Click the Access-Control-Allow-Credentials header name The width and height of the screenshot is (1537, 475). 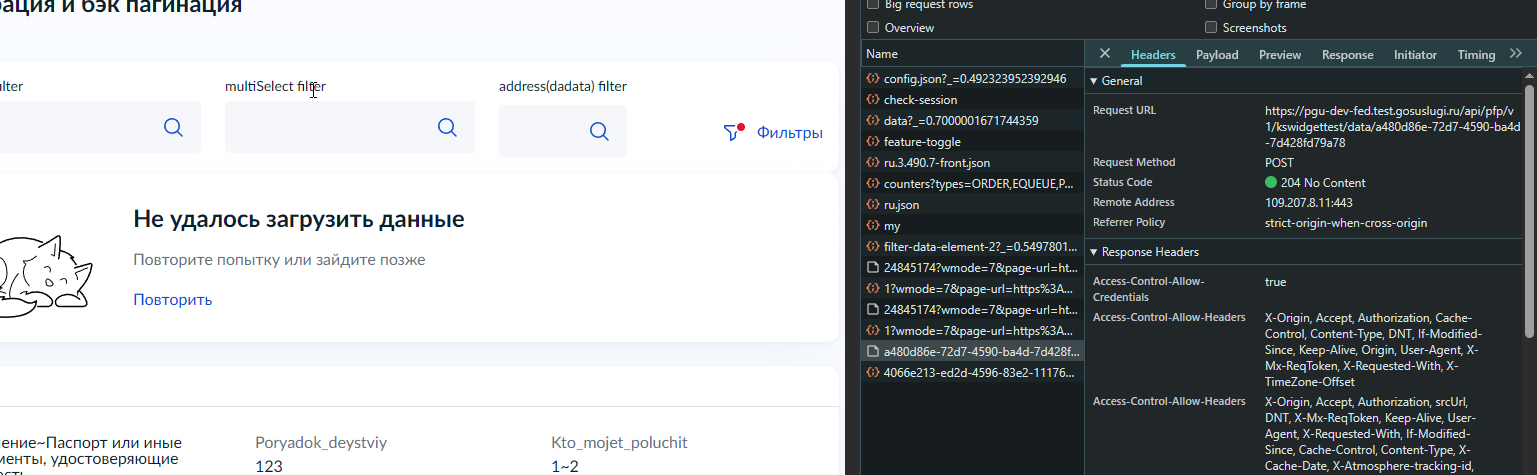pos(1149,289)
